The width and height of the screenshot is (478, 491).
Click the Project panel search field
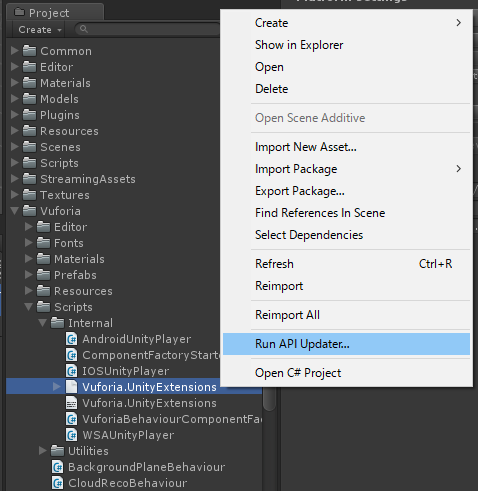148,29
